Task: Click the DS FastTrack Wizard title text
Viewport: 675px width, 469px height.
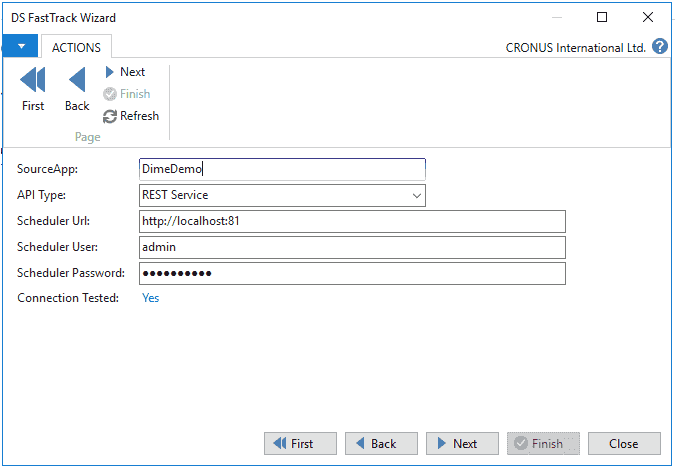Action: (x=63, y=18)
